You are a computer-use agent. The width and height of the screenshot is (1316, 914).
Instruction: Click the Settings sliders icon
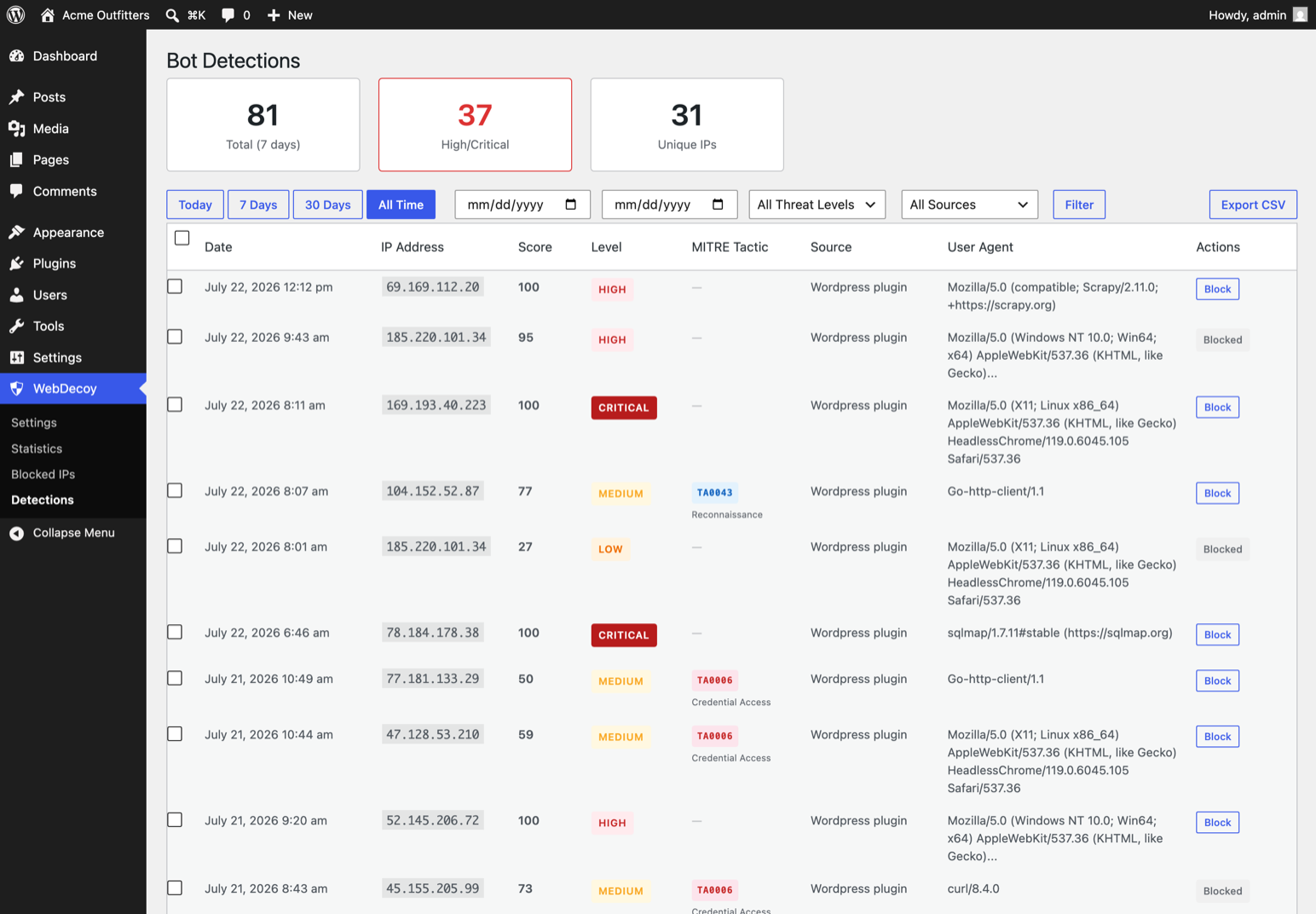[16, 357]
